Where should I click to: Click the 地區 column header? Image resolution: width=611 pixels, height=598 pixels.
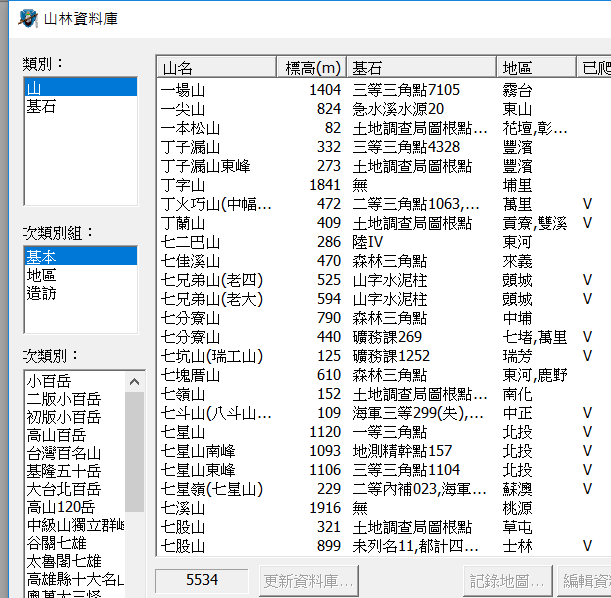(536, 68)
